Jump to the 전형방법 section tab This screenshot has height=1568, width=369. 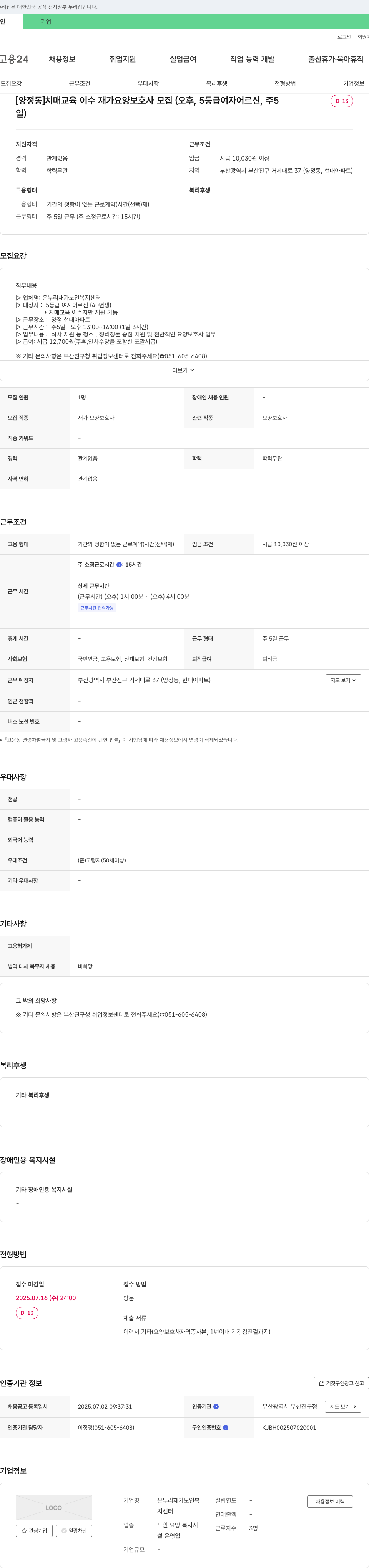(285, 83)
